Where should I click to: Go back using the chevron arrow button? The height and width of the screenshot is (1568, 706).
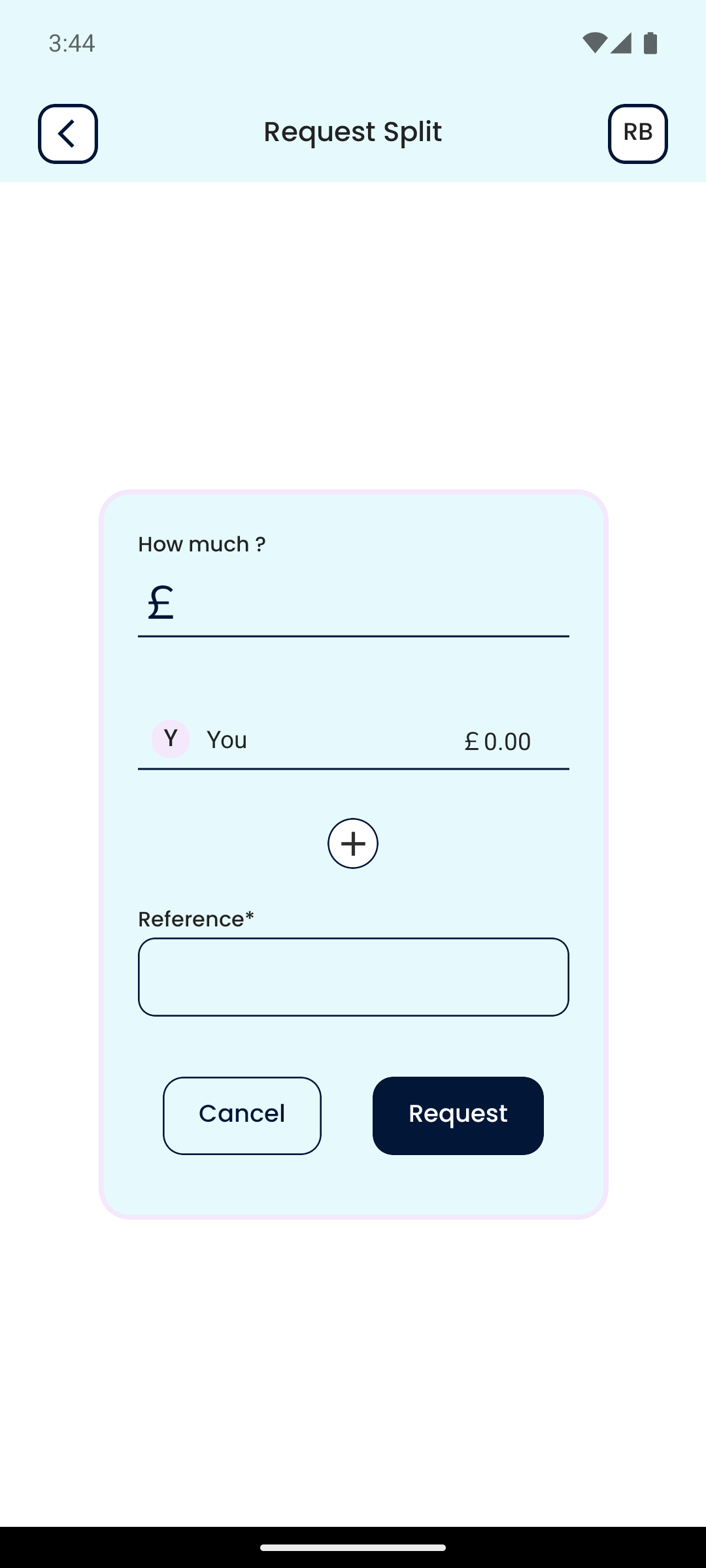pos(68,134)
